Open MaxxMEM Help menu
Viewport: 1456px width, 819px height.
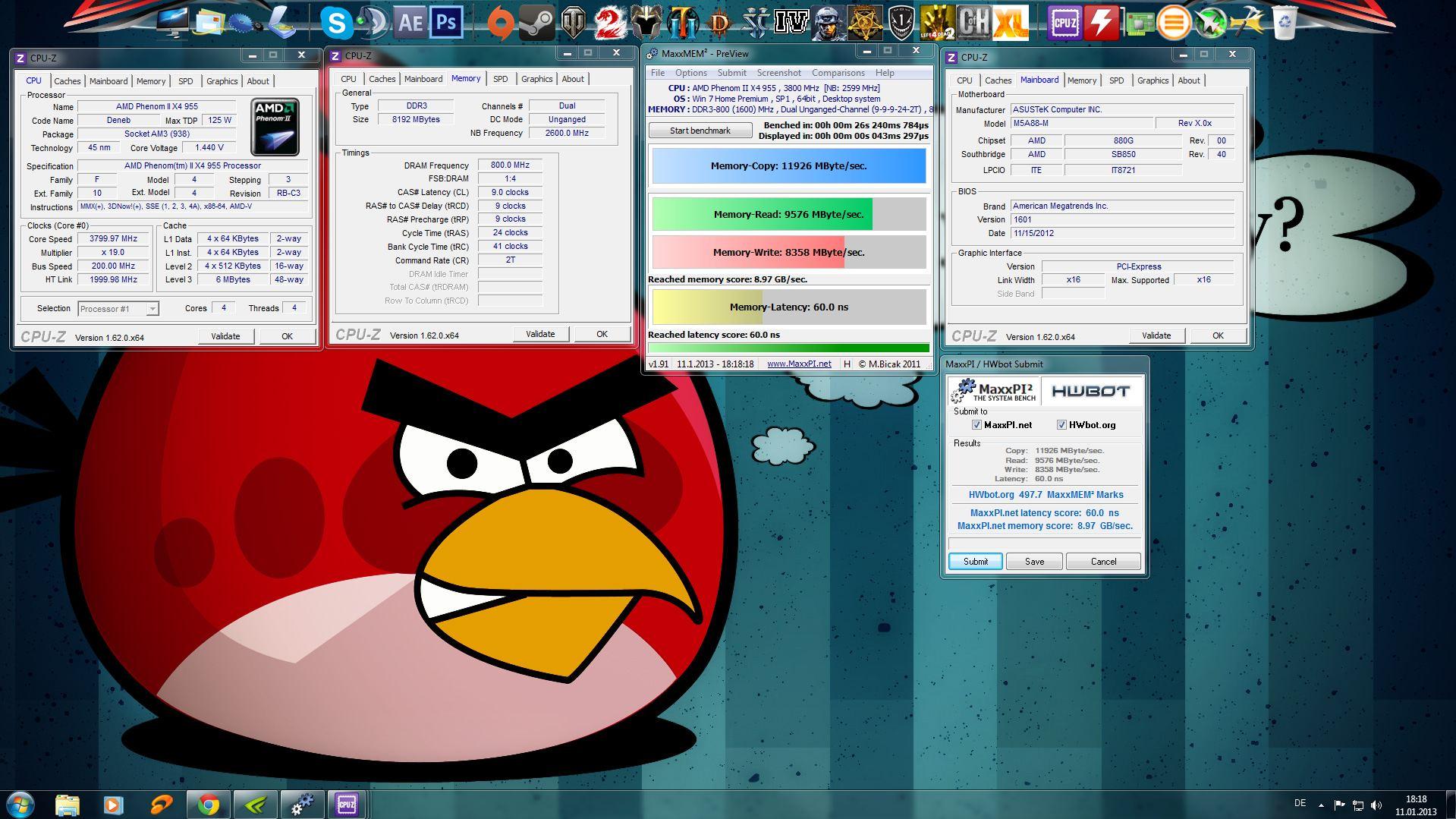tap(885, 73)
